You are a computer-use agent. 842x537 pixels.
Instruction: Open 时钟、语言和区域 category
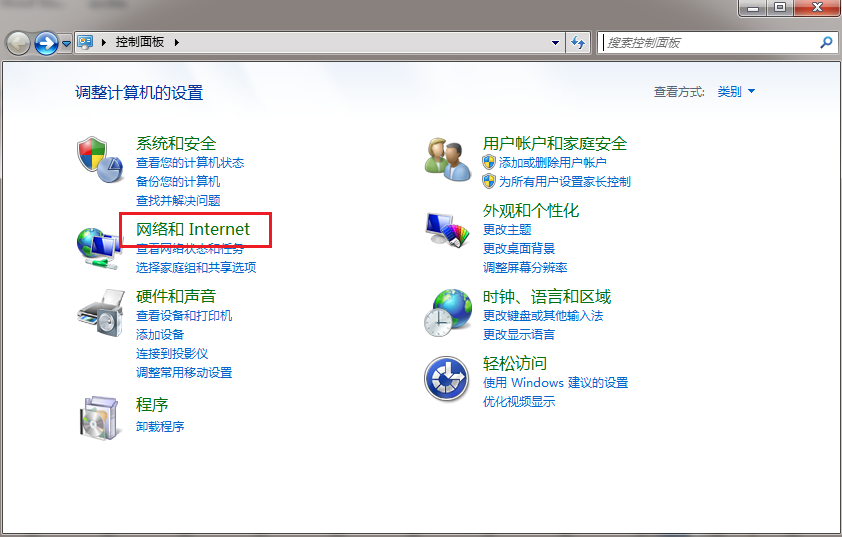tap(547, 296)
